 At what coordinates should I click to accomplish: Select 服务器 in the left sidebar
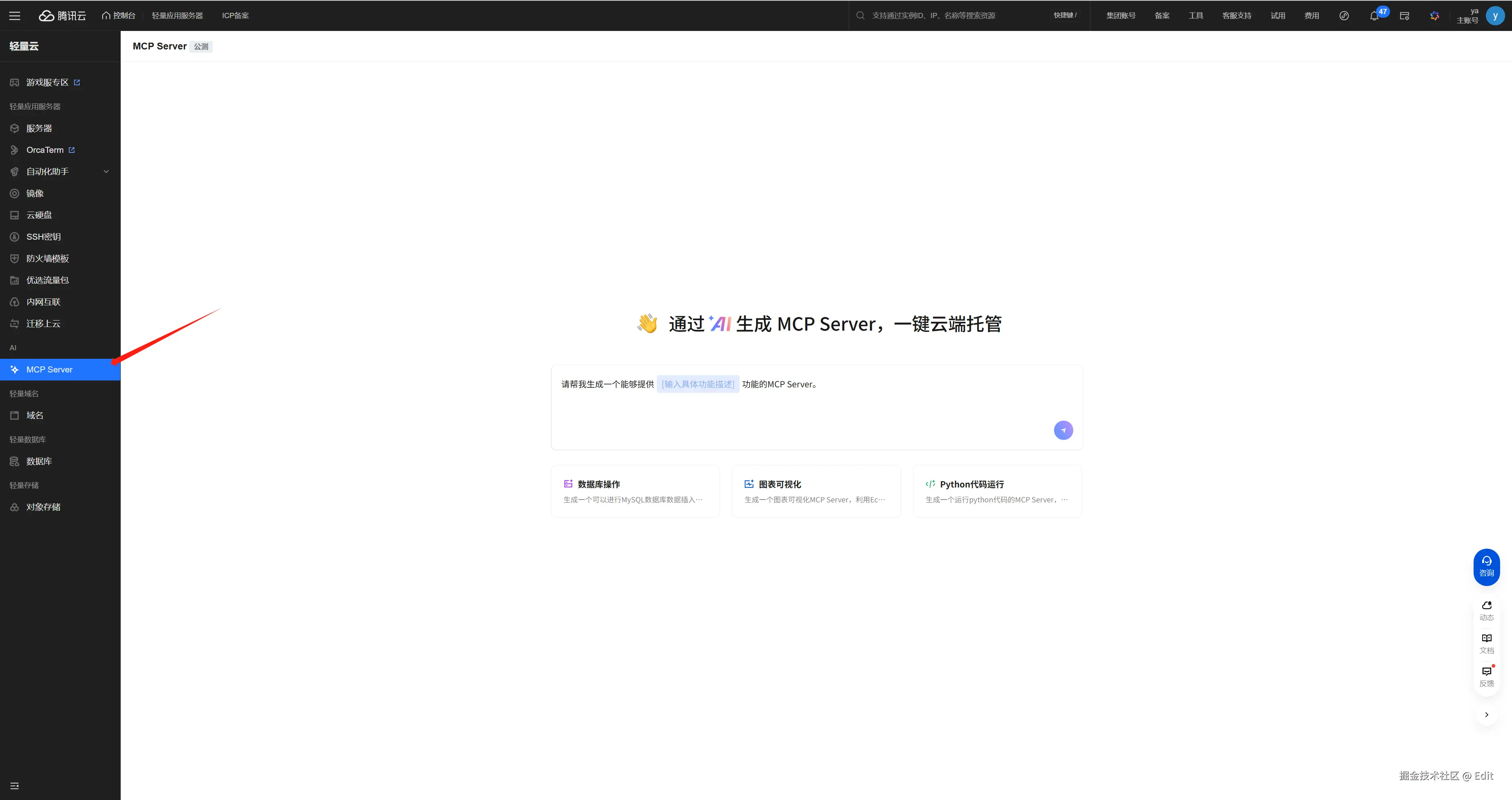tap(39, 128)
